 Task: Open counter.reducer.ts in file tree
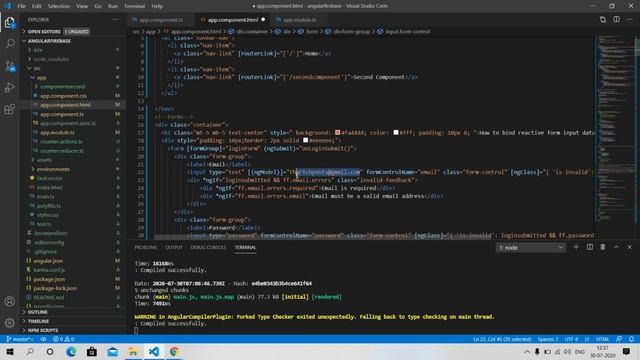click(x=62, y=151)
